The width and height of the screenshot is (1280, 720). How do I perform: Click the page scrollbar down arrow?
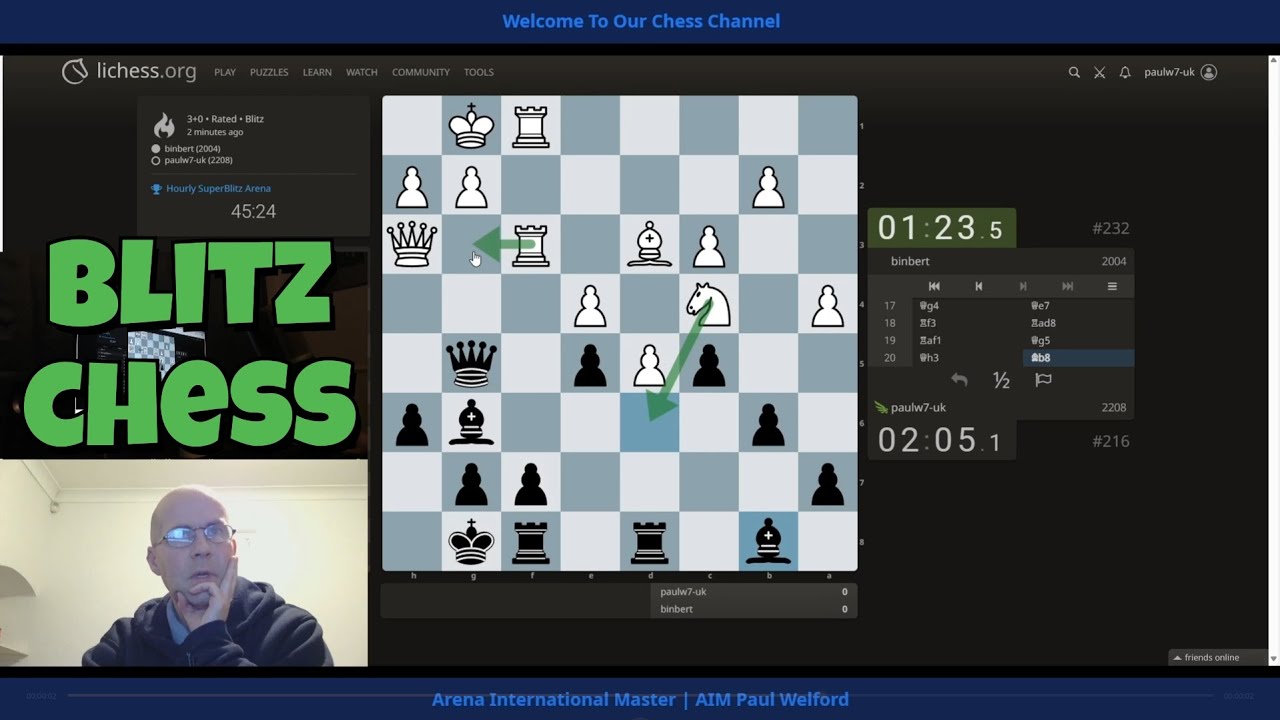tap(1274, 659)
